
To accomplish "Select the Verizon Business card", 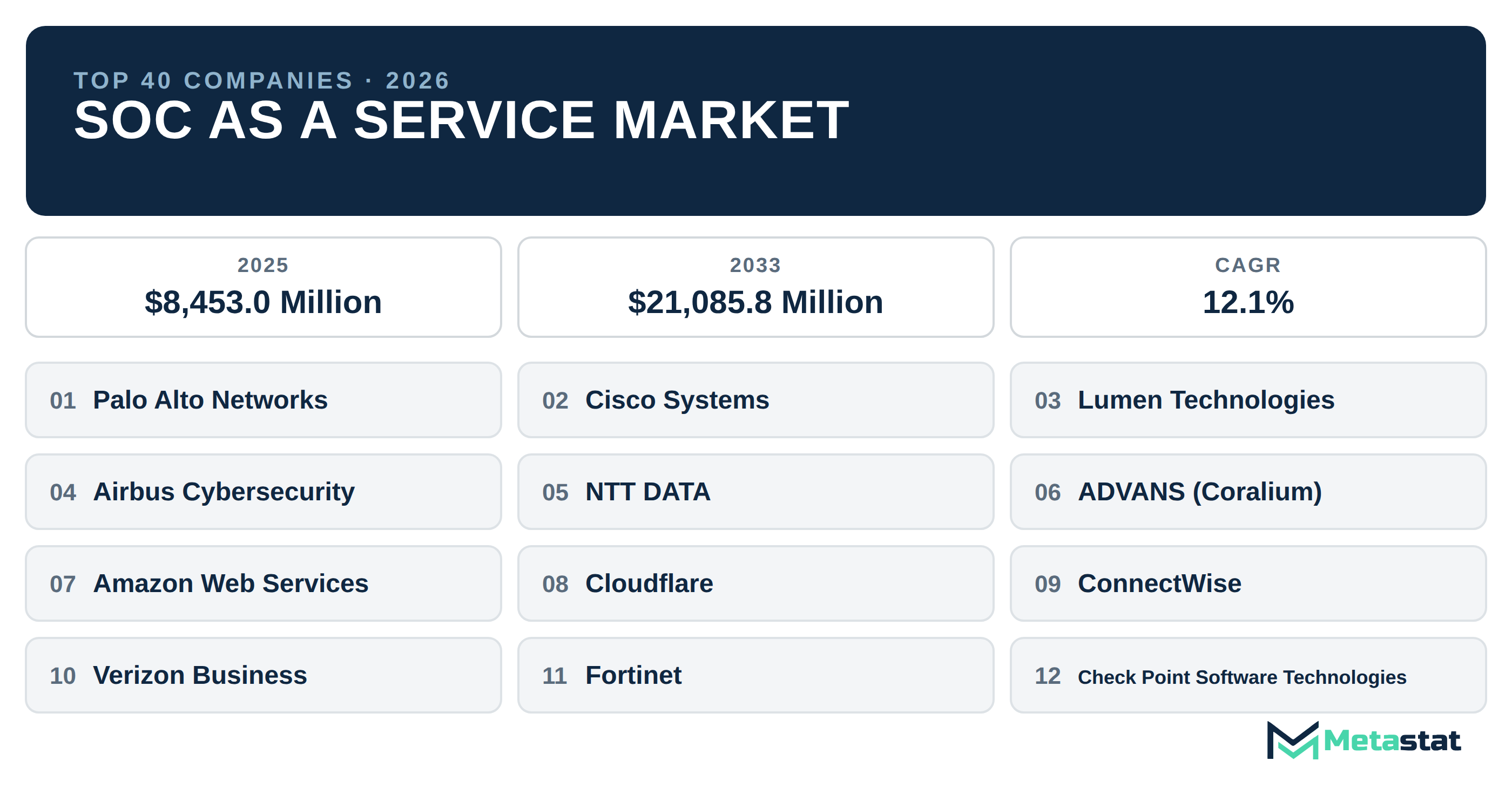I will (263, 675).
